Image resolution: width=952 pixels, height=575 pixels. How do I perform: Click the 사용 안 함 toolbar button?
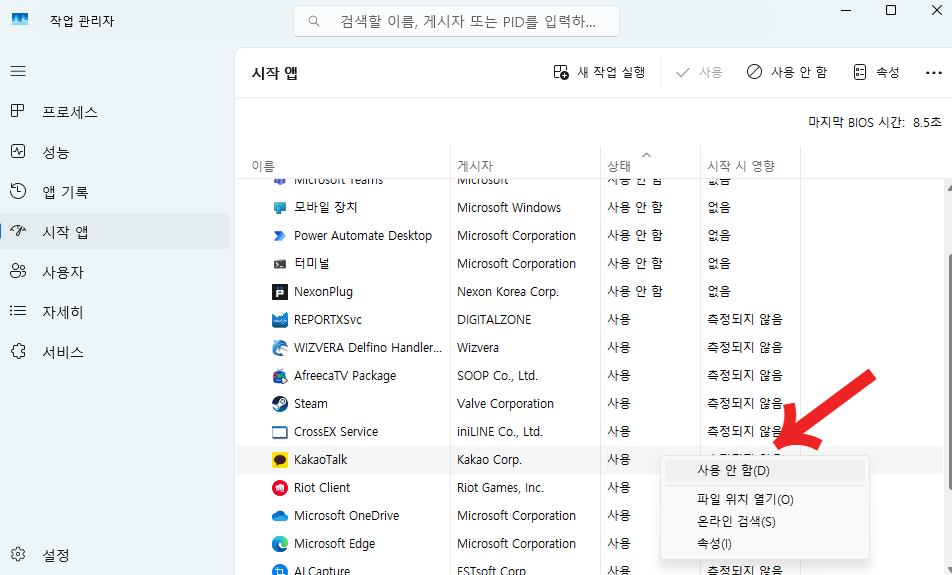786,72
